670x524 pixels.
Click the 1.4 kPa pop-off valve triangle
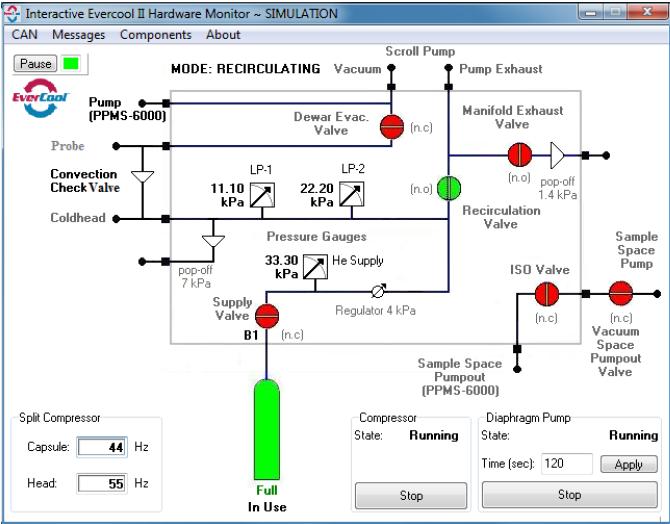point(557,155)
